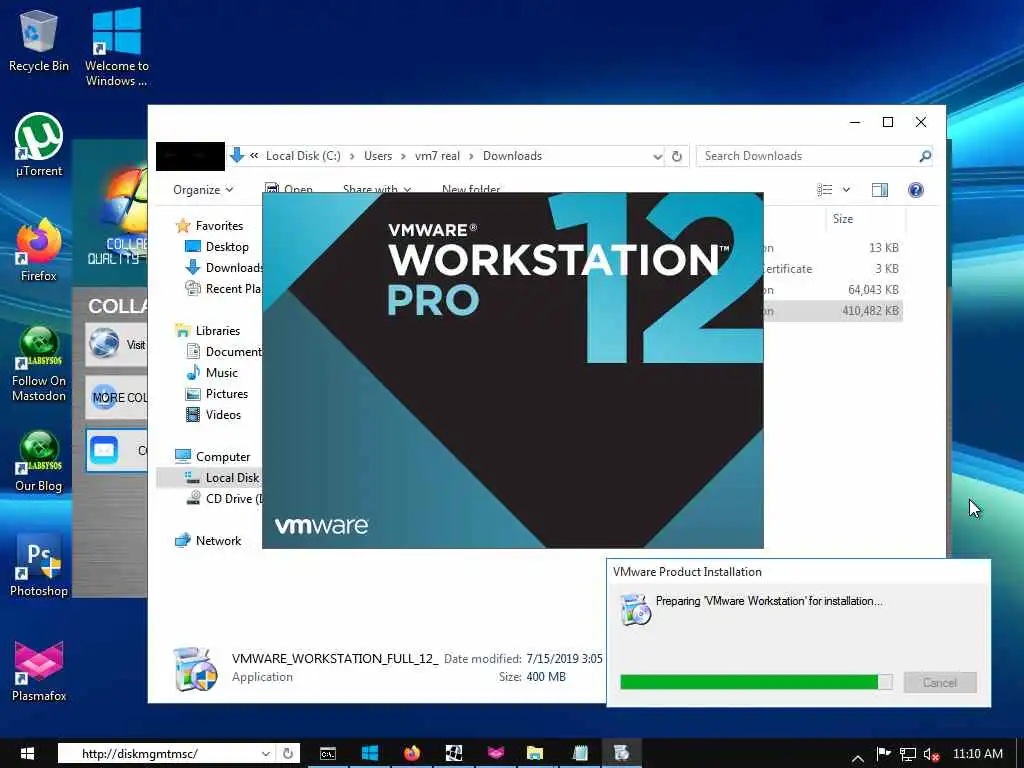Click the VMware installation progress bar

[x=756, y=682]
